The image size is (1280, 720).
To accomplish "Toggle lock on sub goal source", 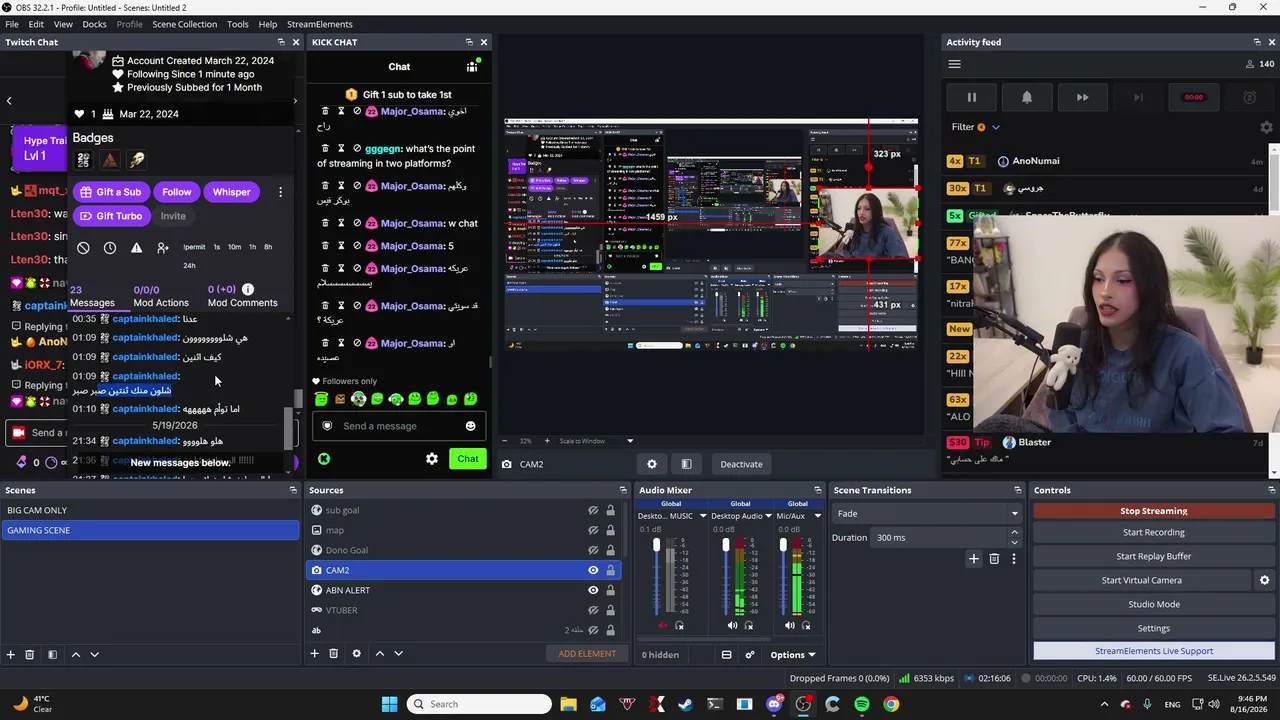I will click(x=610, y=510).
